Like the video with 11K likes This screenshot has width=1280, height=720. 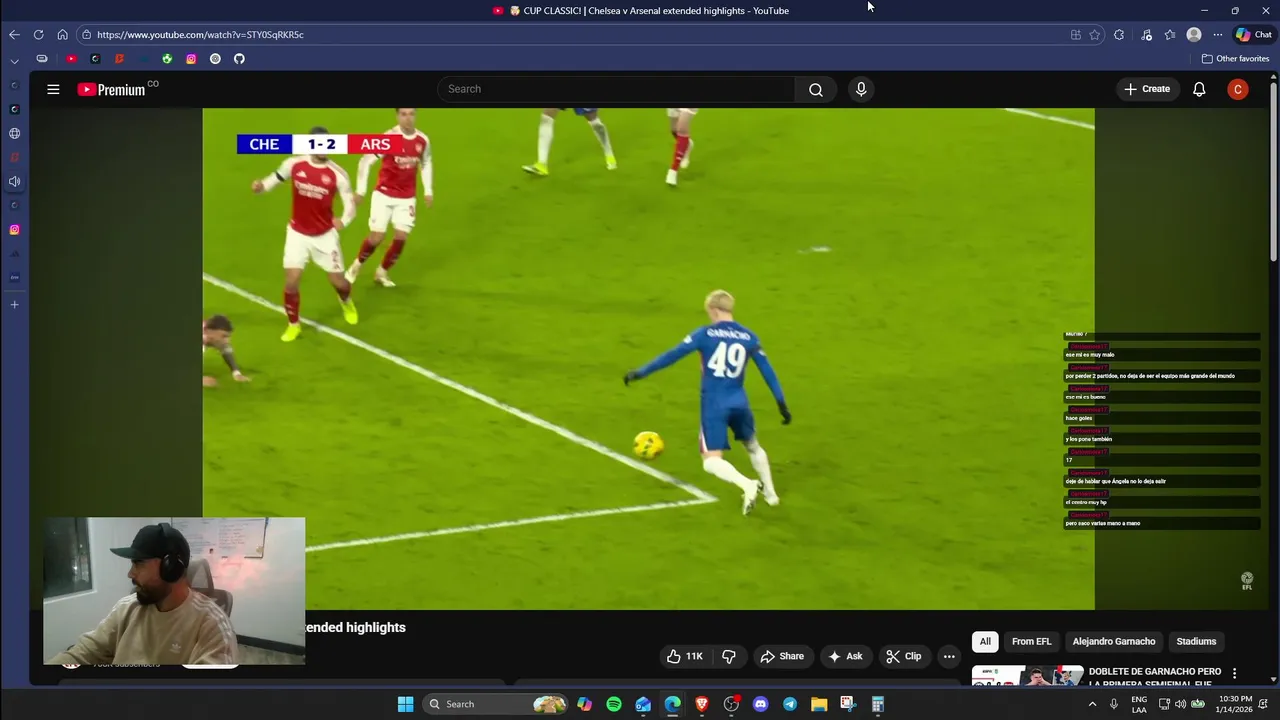tap(686, 656)
